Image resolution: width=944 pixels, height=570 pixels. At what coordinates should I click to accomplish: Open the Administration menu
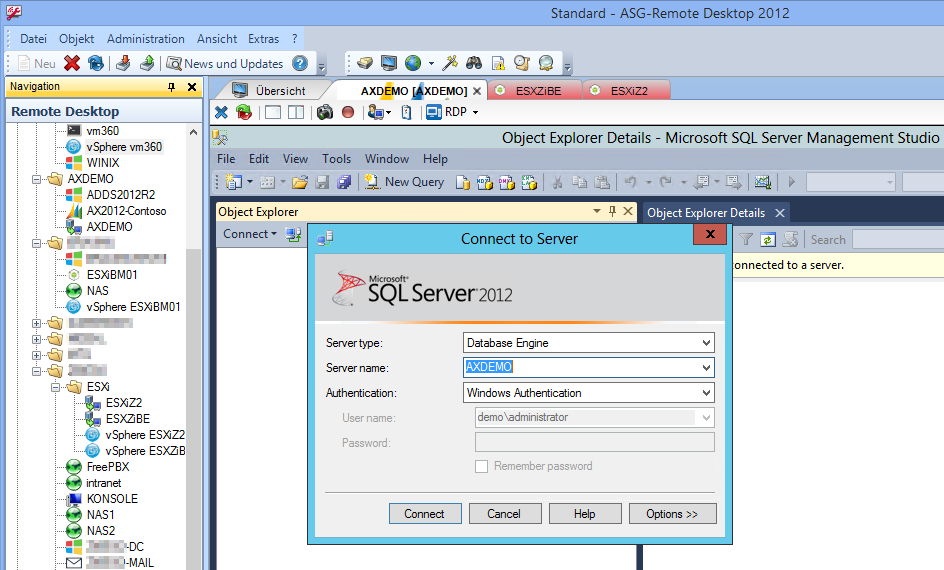(146, 39)
